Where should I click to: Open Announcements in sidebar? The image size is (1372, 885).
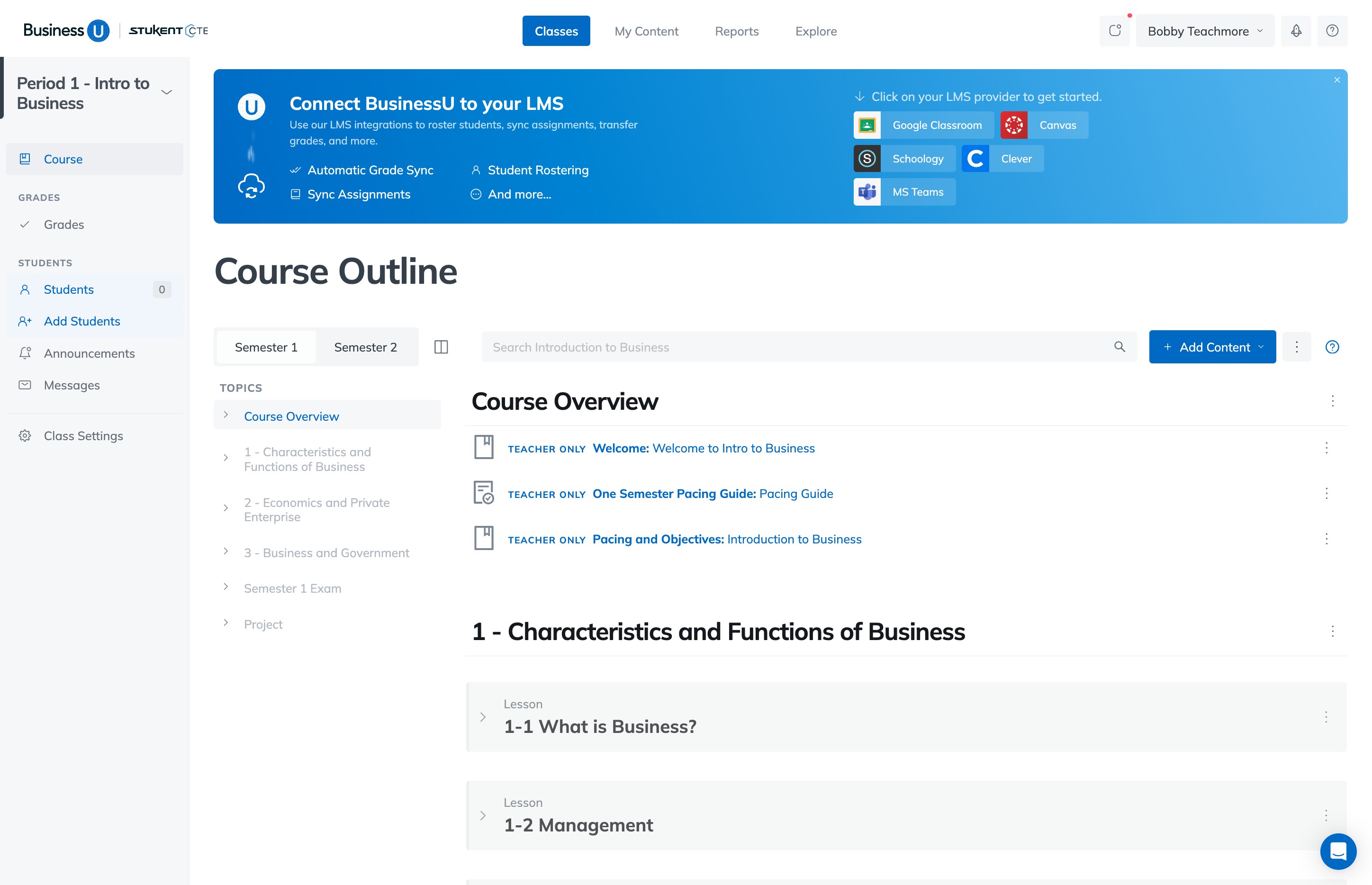click(x=95, y=353)
